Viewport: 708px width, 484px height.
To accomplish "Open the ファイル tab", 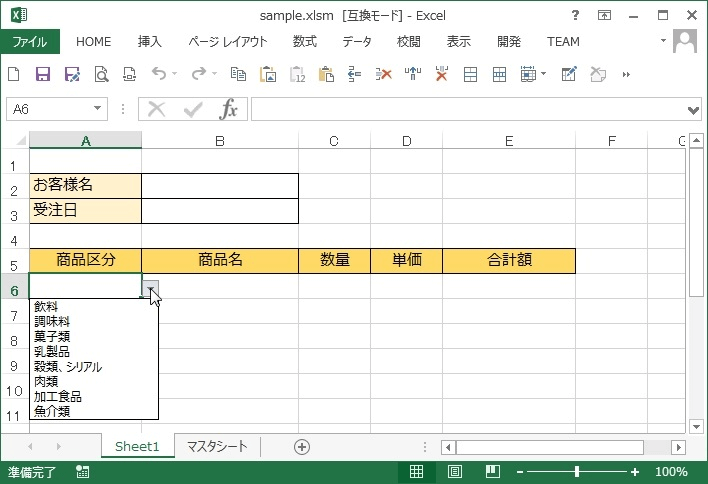I will [30, 42].
